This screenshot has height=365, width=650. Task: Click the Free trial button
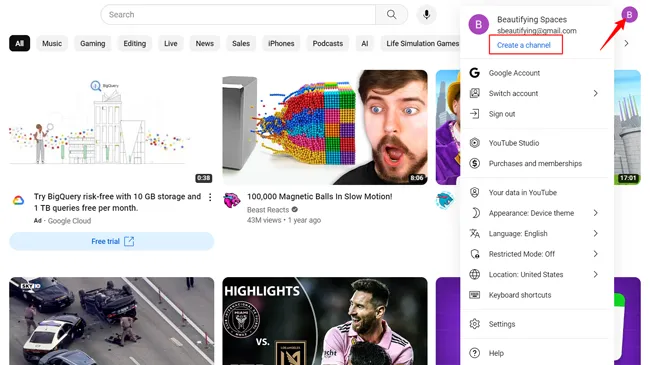click(112, 241)
